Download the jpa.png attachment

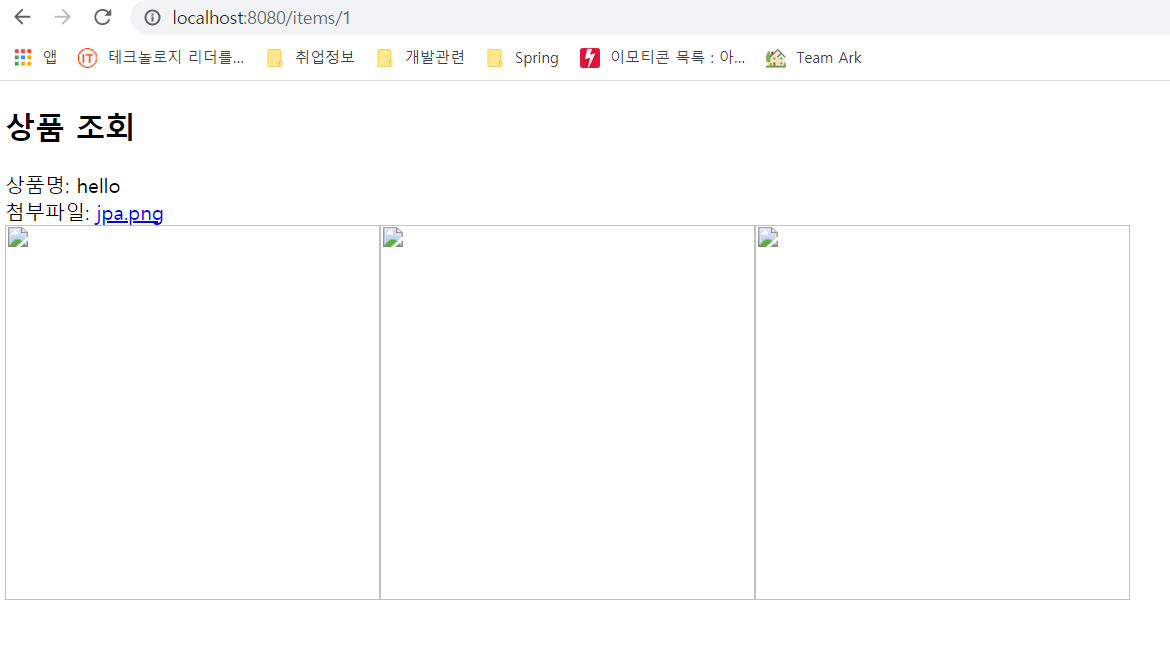[x=129, y=213]
